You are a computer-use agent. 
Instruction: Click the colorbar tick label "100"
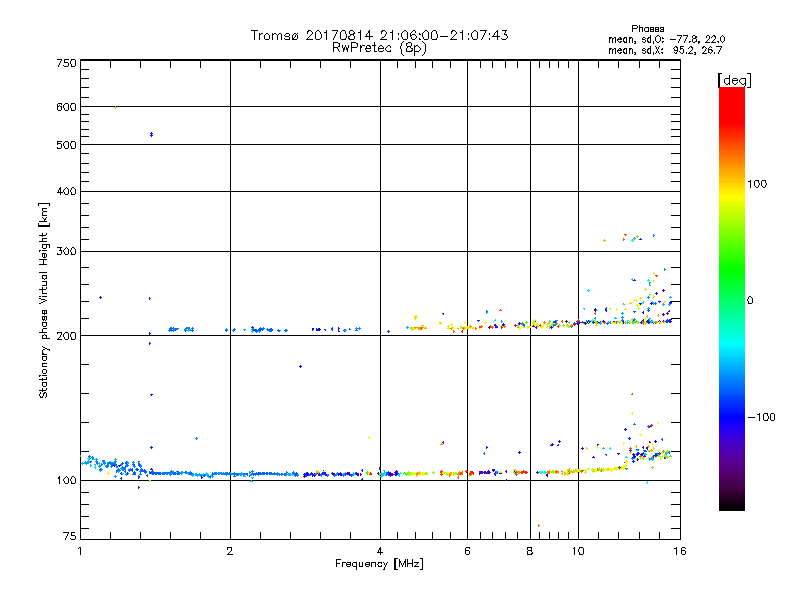(x=757, y=184)
